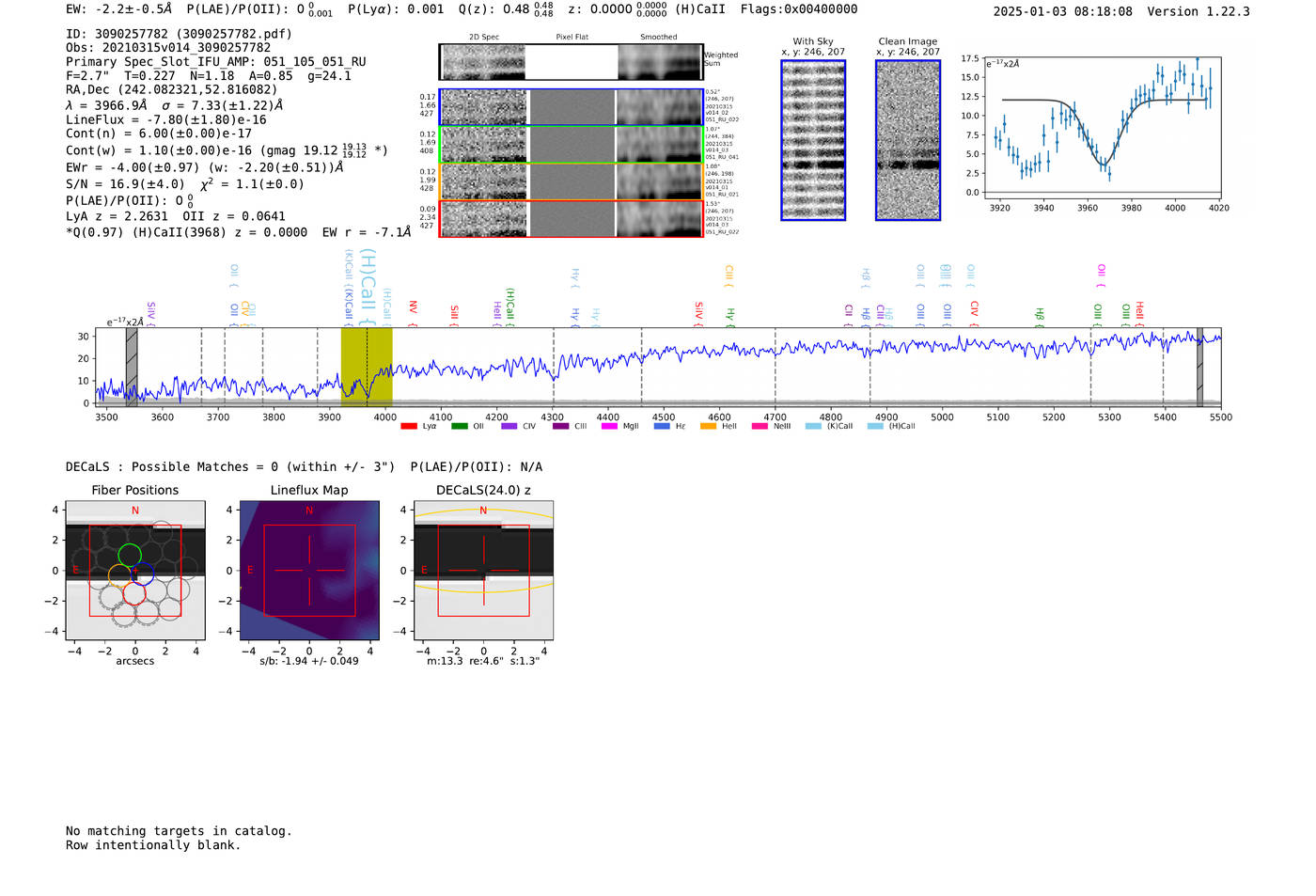The height and width of the screenshot is (896, 1316).
Task: Click the λ = 3966.9Å line
Action: pyautogui.click(x=174, y=105)
